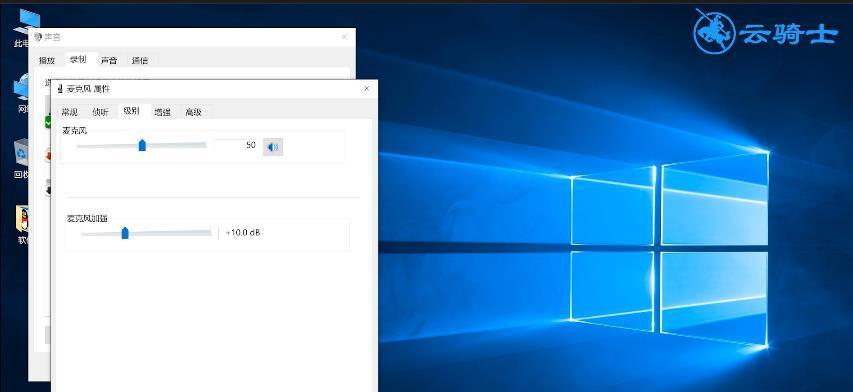Click the microphone boost slider thumb

pyautogui.click(x=125, y=233)
